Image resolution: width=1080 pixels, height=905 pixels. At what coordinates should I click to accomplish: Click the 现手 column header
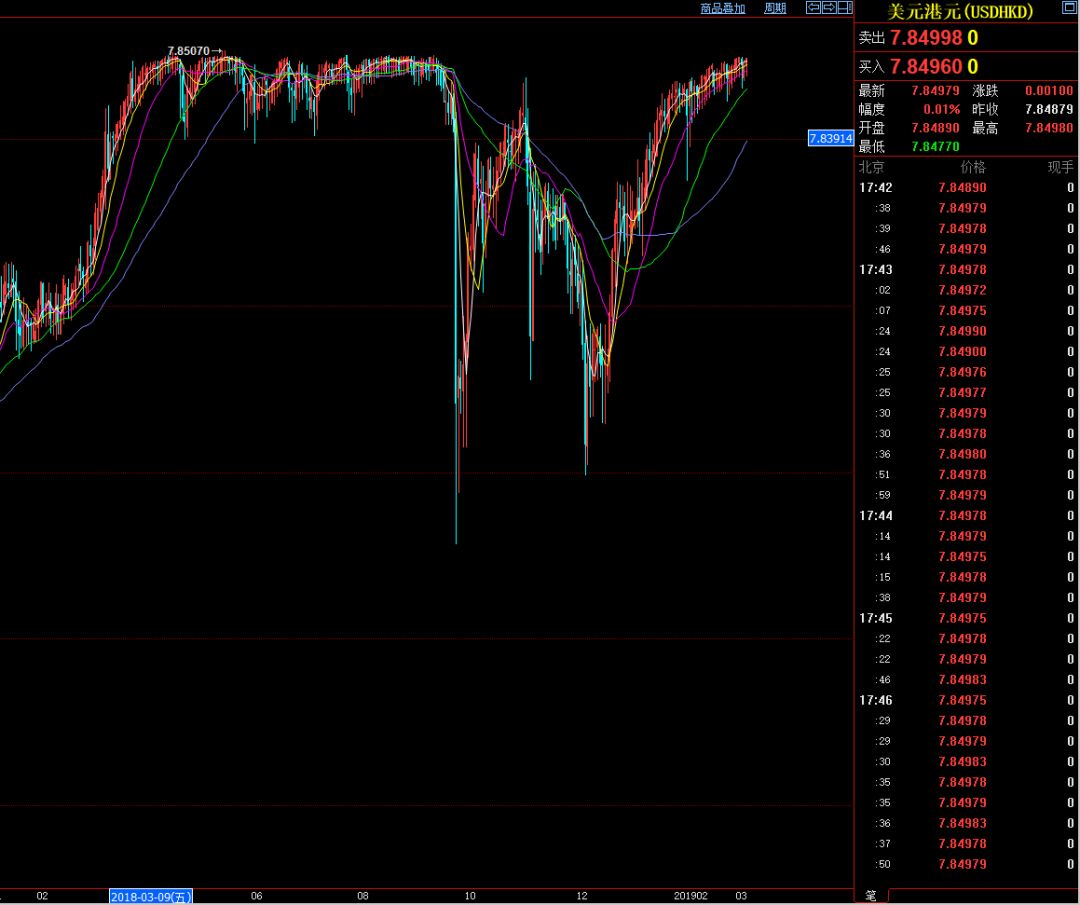[1060, 167]
